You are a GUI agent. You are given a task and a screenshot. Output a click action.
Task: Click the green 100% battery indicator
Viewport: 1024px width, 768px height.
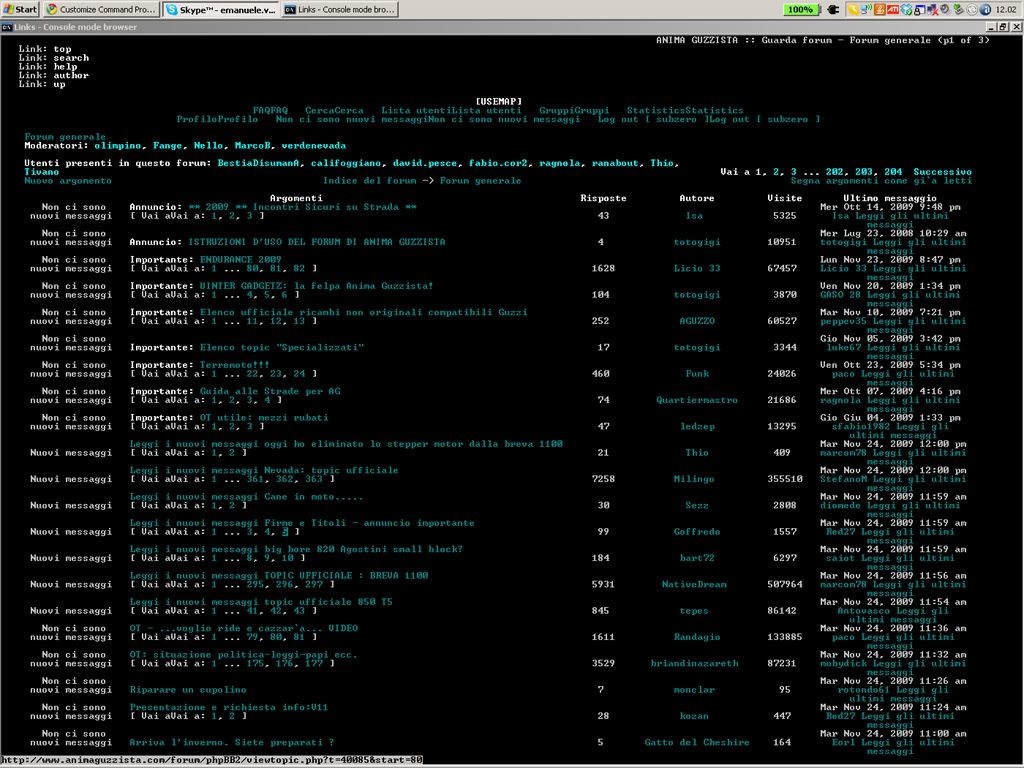point(799,9)
